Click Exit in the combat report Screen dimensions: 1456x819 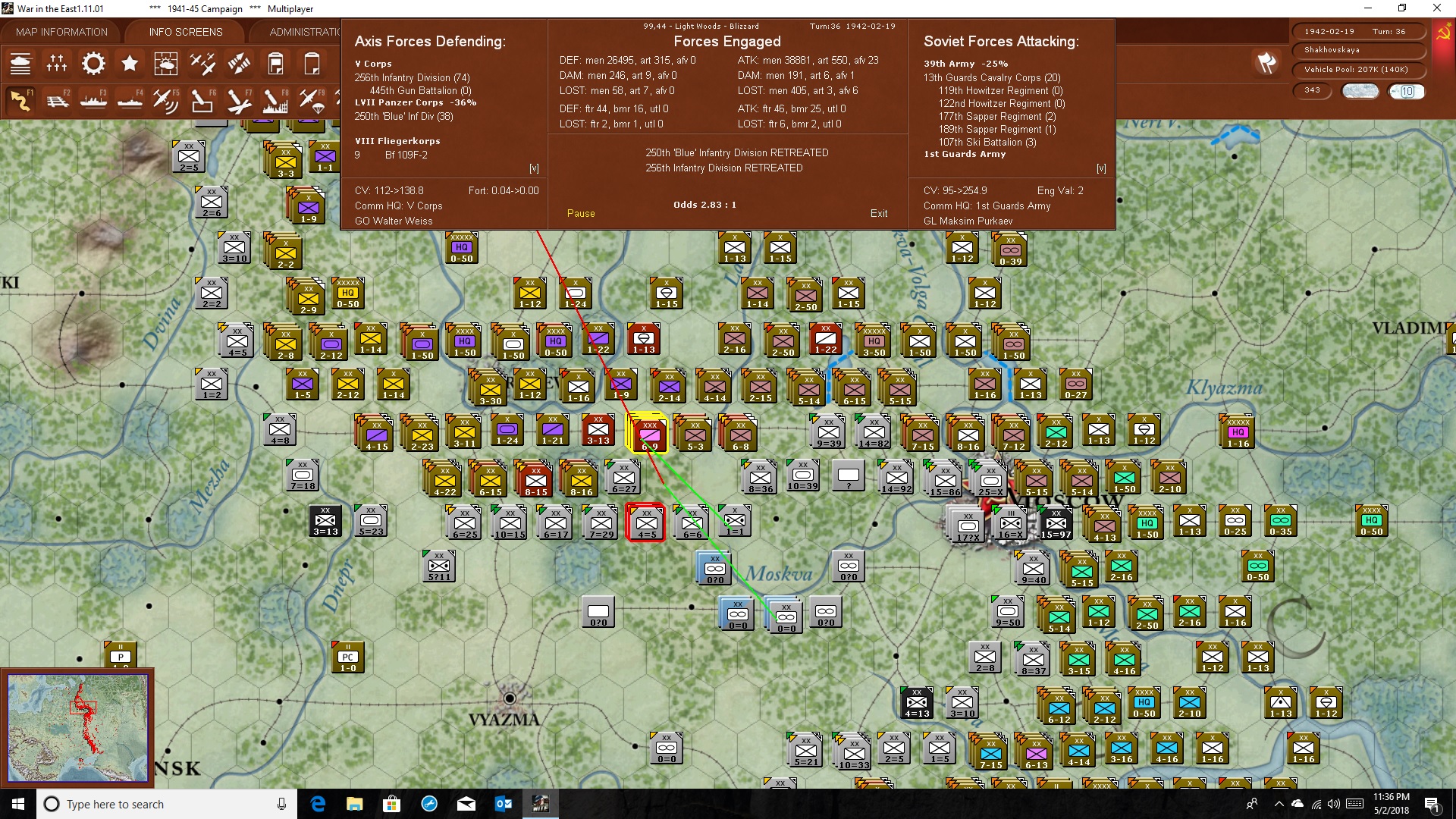(879, 214)
